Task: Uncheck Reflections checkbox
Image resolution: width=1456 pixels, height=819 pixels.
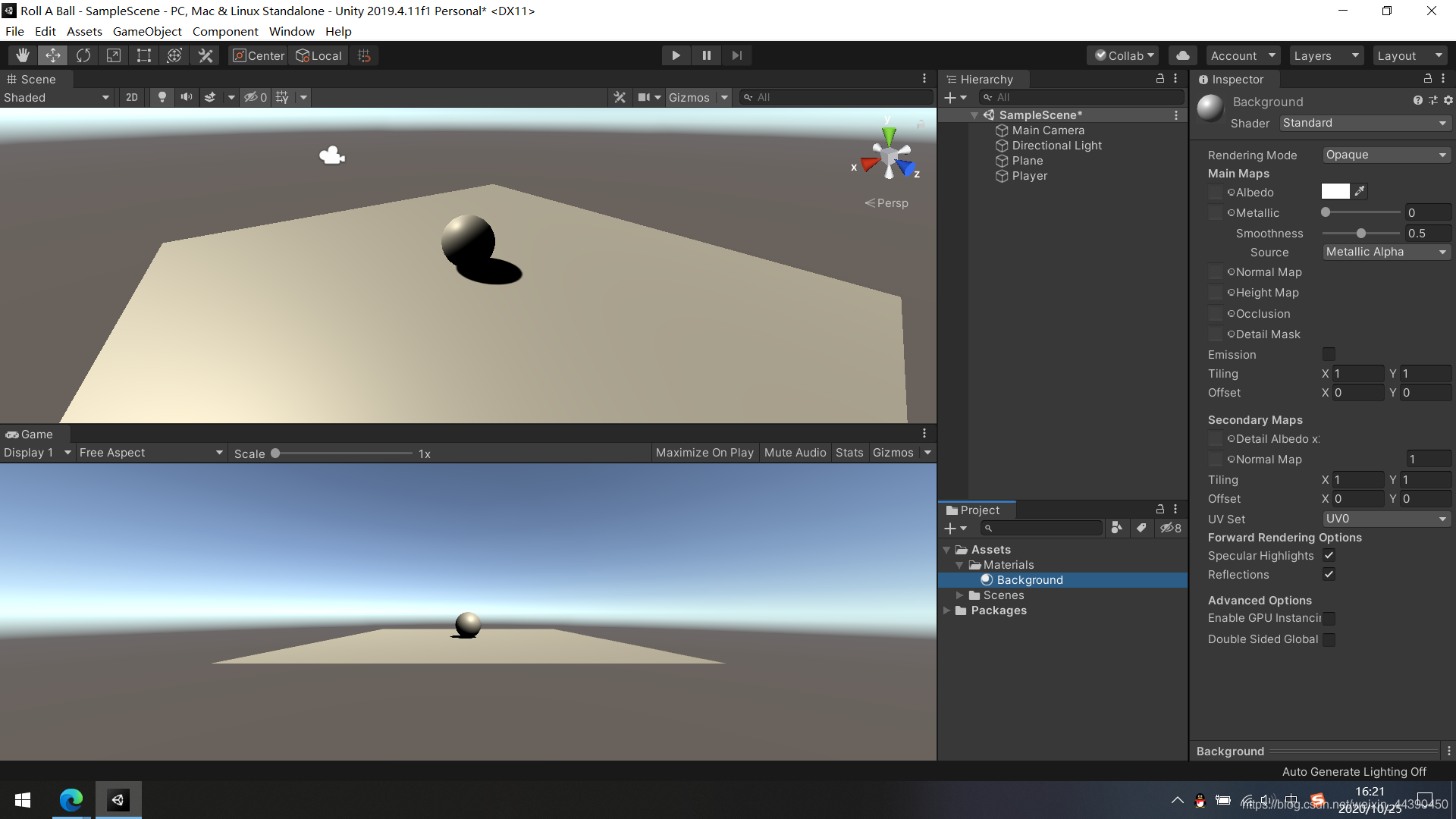Action: click(1329, 574)
